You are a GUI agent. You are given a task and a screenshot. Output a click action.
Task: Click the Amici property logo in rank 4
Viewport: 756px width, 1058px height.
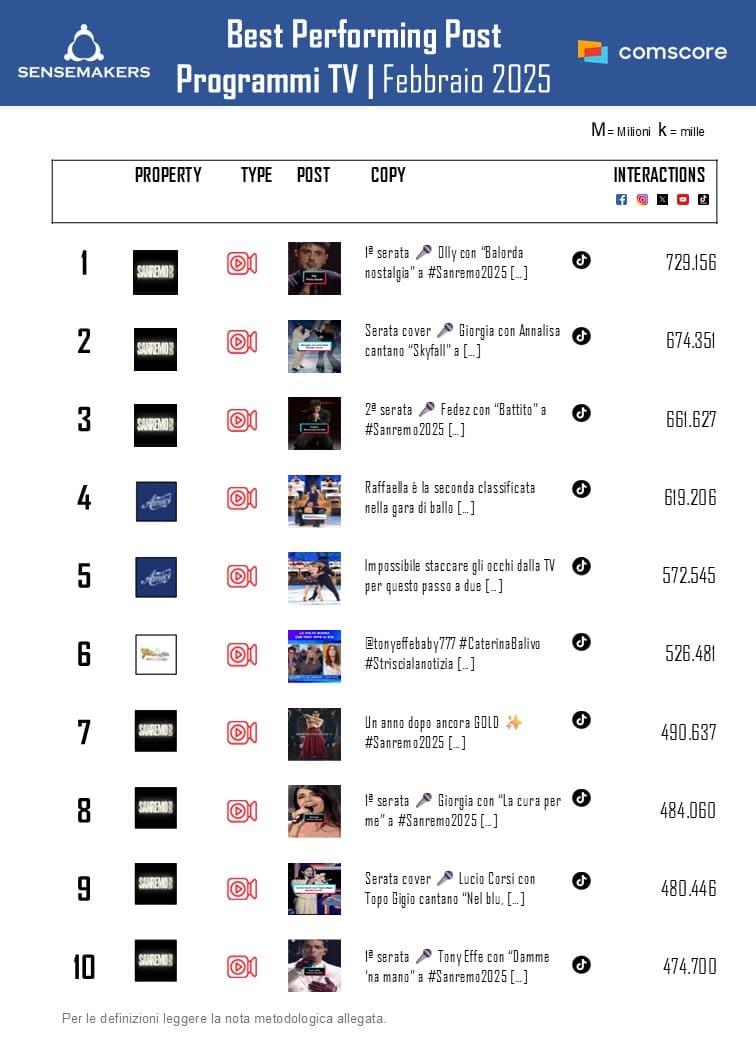pyautogui.click(x=156, y=501)
